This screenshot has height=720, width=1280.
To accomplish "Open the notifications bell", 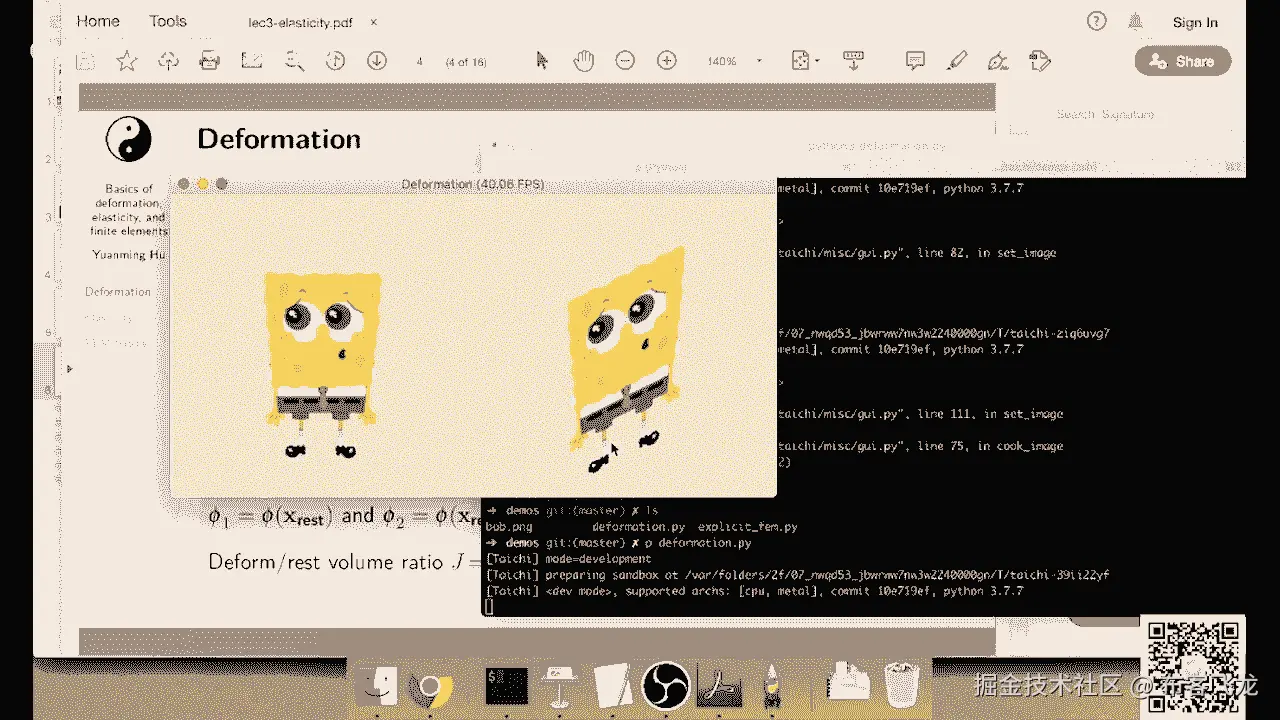I will (x=1136, y=21).
